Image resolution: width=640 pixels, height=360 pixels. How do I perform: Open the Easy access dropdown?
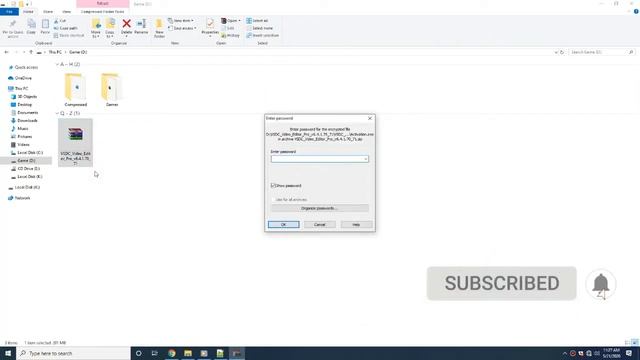(182, 28)
